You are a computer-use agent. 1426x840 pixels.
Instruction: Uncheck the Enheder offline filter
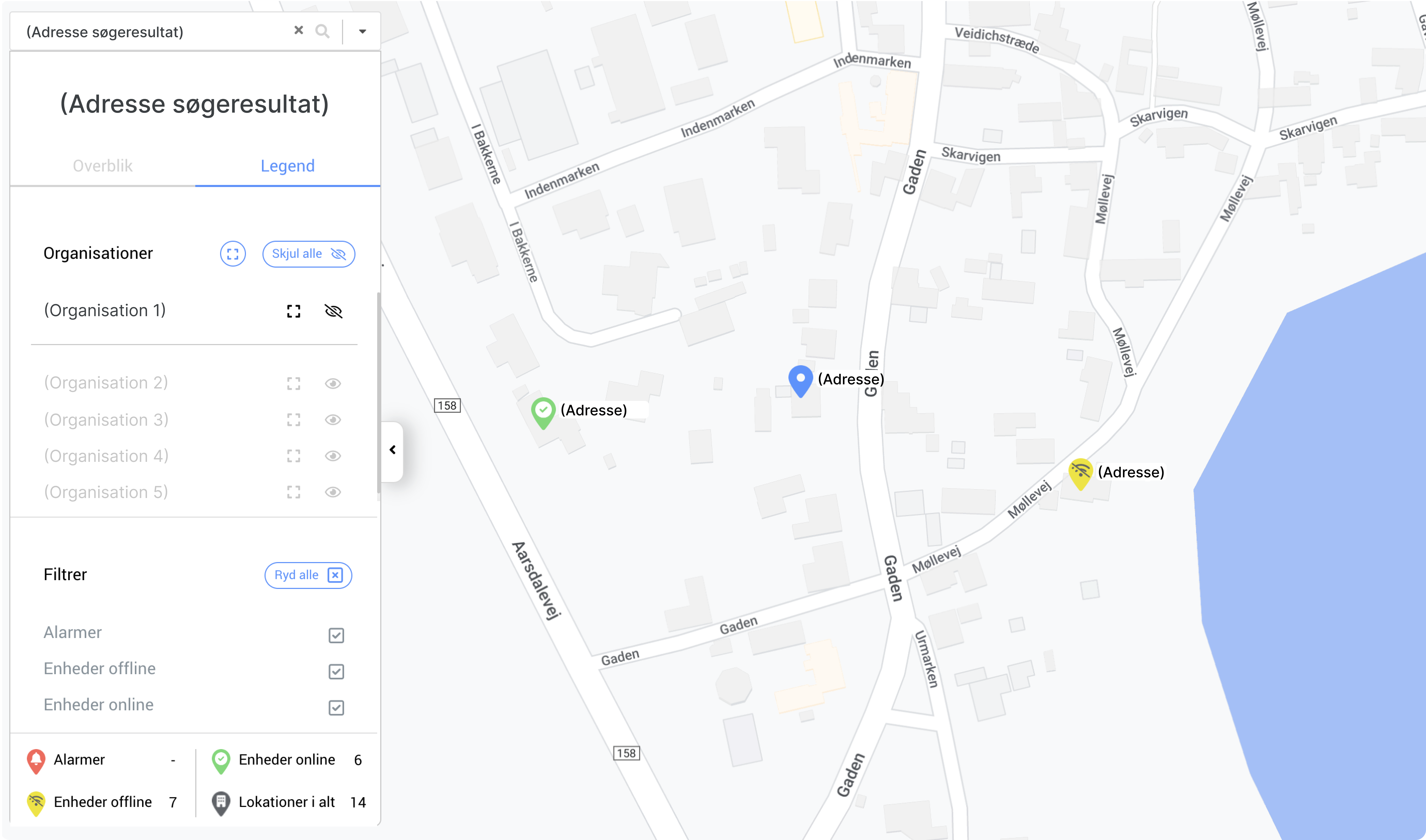point(336,672)
